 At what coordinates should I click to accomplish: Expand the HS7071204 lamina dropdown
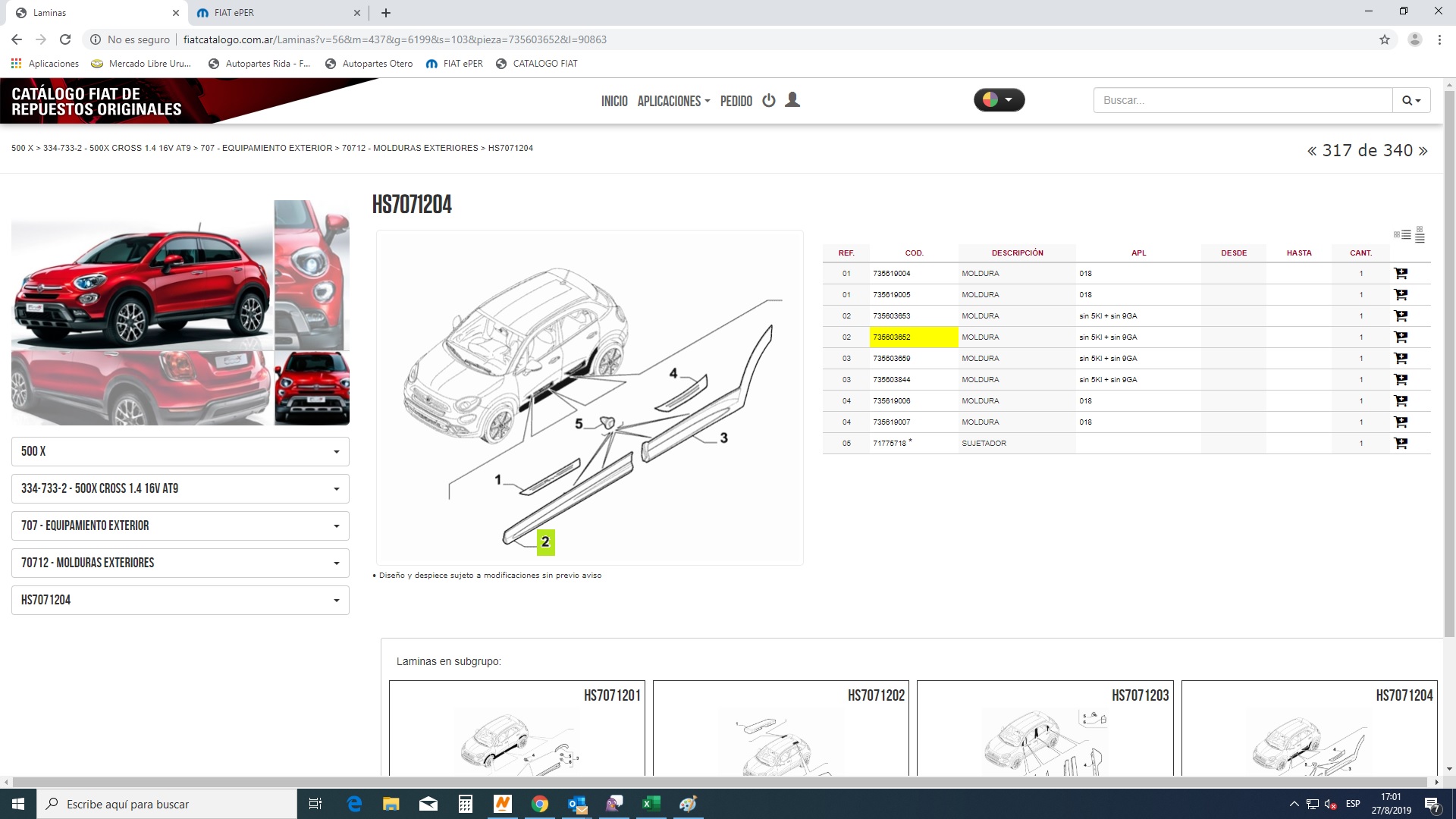[180, 601]
